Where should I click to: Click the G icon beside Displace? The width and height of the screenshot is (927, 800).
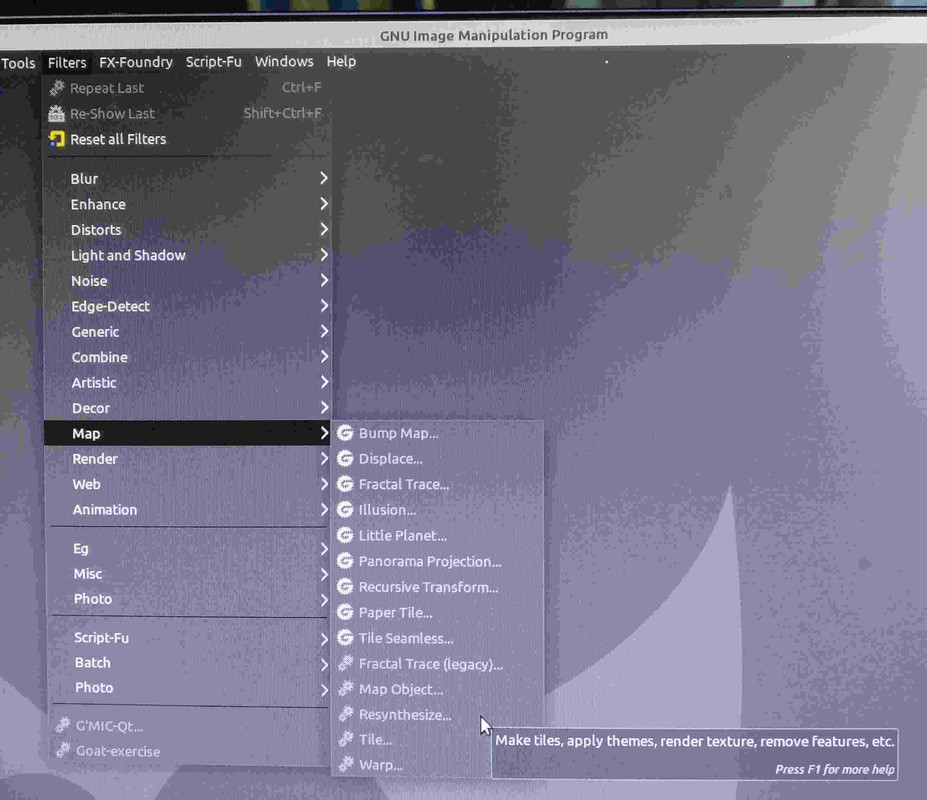pos(345,458)
